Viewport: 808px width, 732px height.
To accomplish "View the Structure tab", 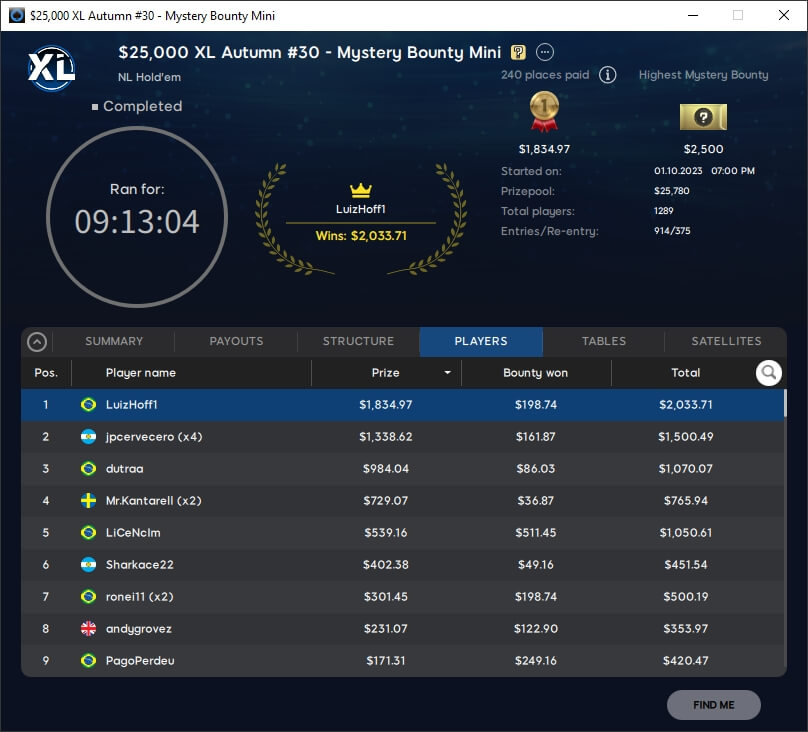I will point(358,341).
